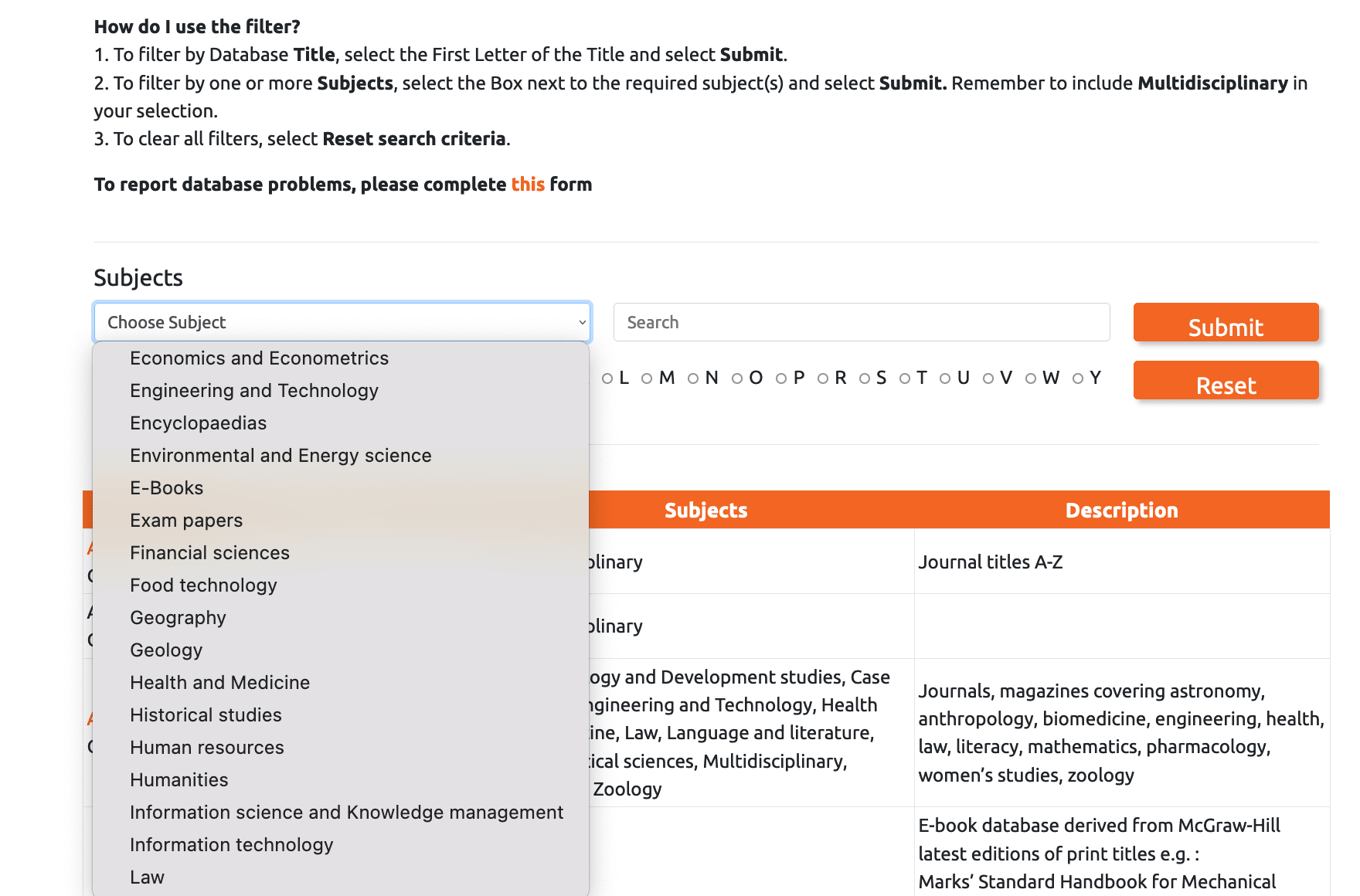Image resolution: width=1360 pixels, height=896 pixels.
Task: Click 'E-book database derived from McGraw-Hill' text
Action: pyautogui.click(x=1099, y=854)
